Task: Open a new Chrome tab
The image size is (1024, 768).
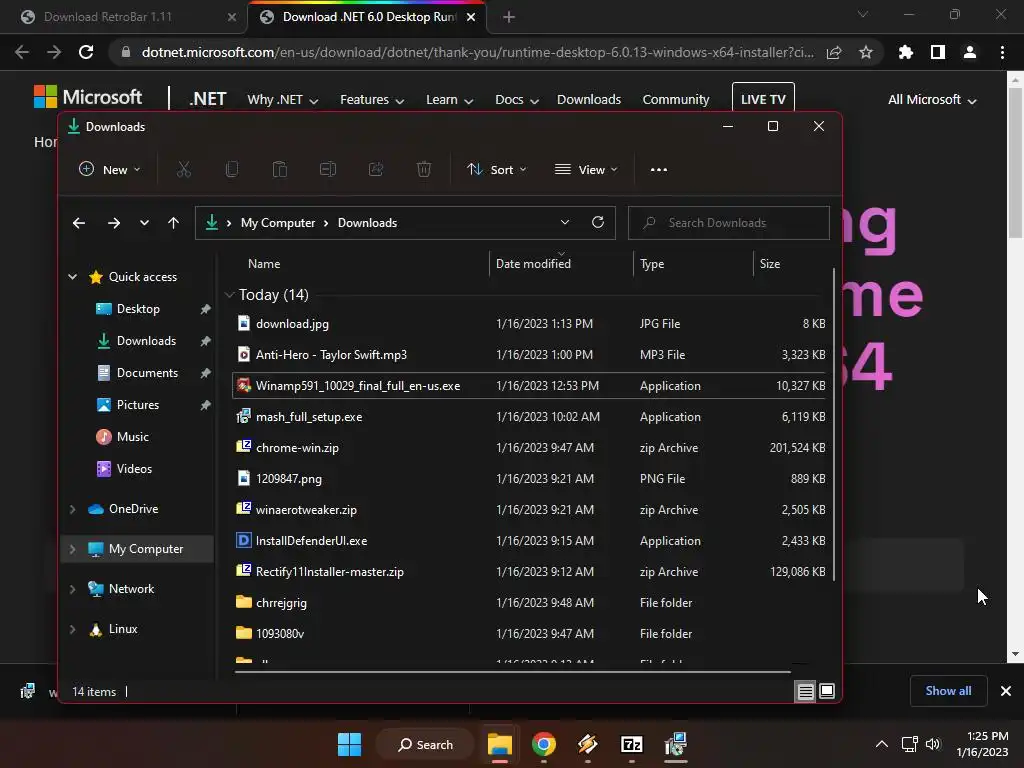Action: (x=509, y=17)
